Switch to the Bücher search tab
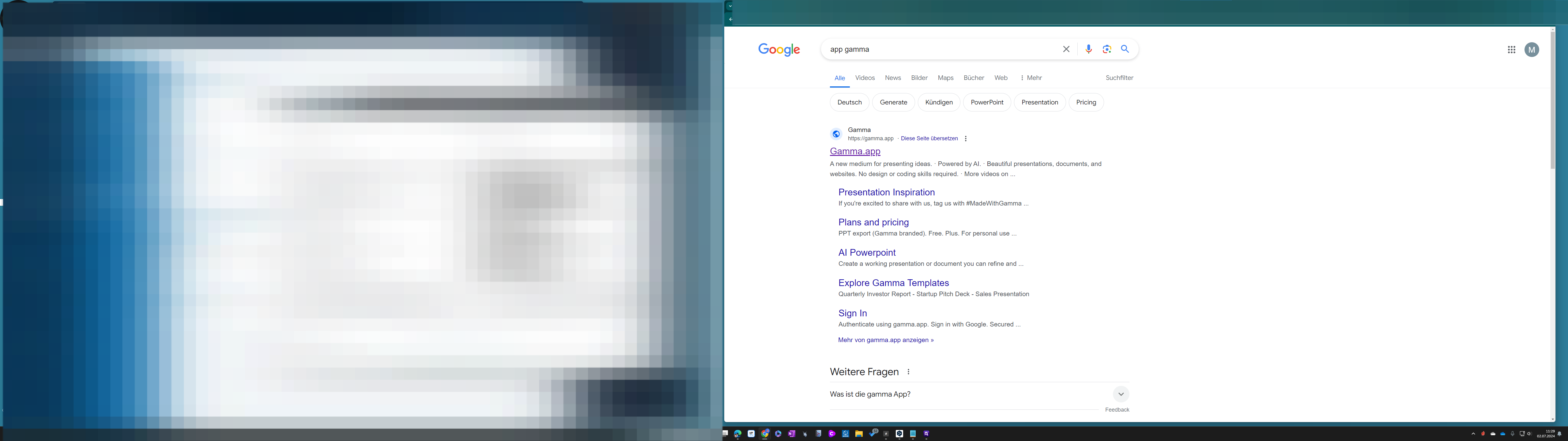1568x441 pixels. coord(974,78)
